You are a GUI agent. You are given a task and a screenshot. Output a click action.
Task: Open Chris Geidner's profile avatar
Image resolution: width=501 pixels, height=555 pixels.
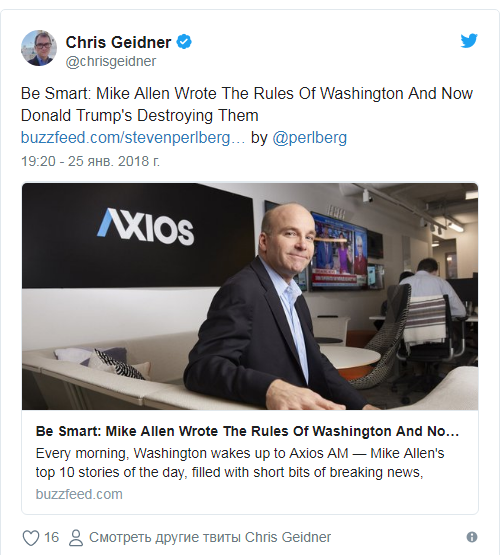(39, 48)
